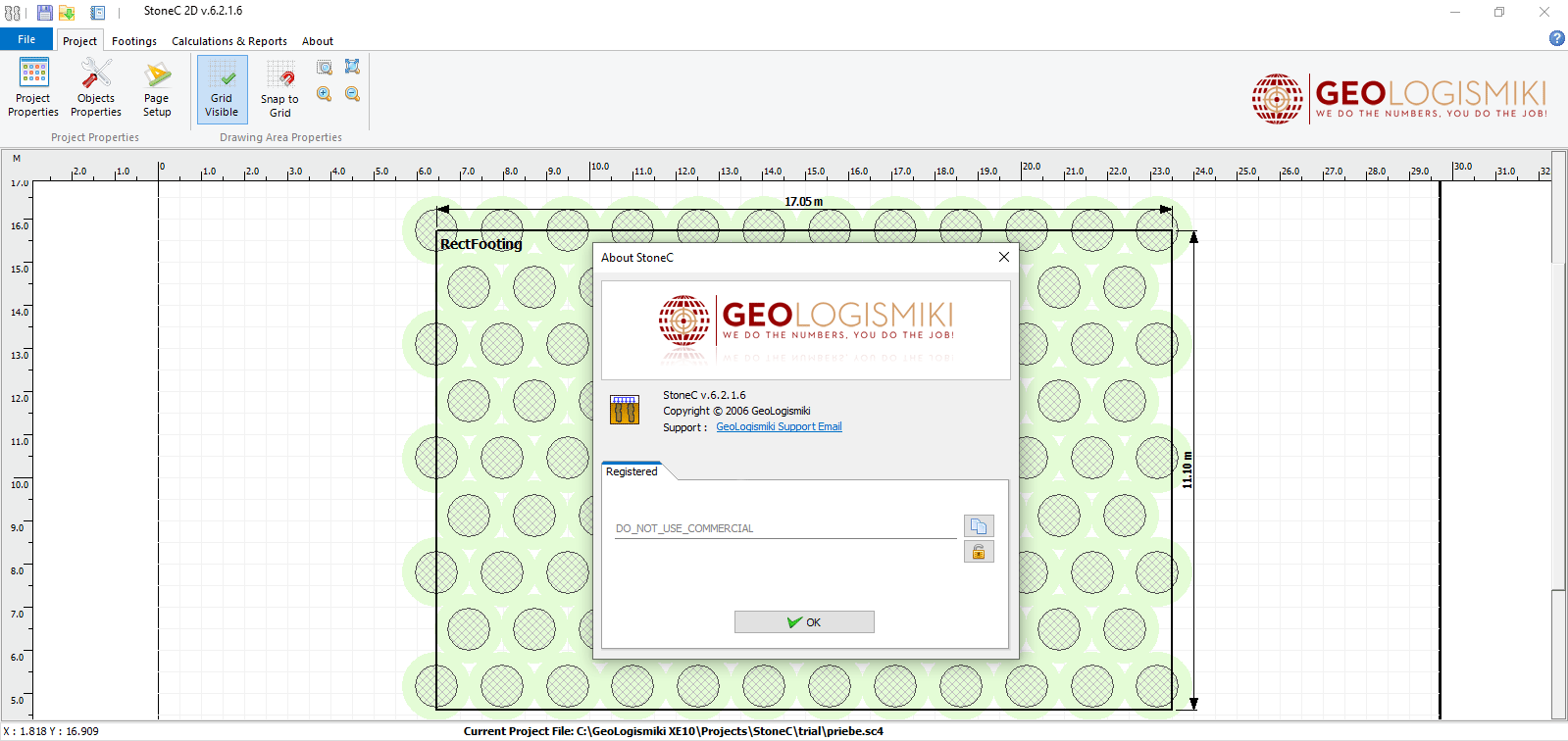Click the M units box at ruler corner

tap(17, 159)
